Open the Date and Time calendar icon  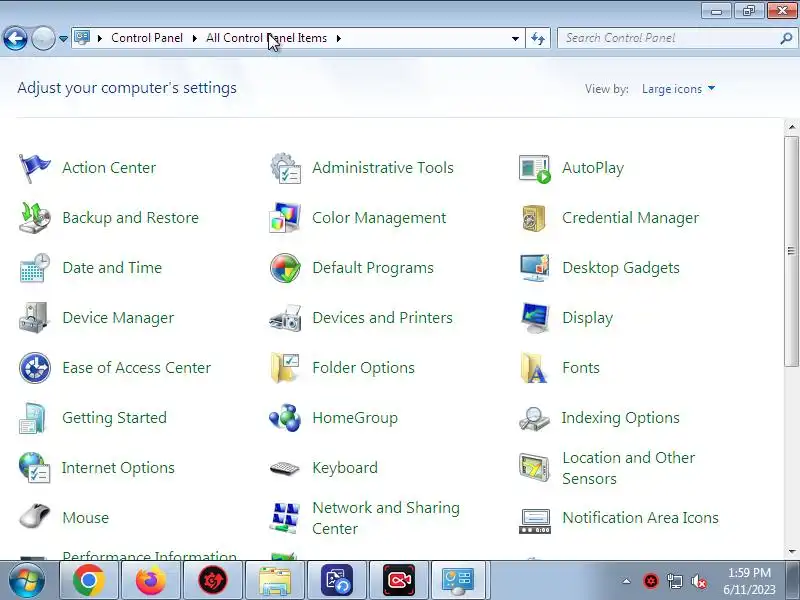coord(34,268)
